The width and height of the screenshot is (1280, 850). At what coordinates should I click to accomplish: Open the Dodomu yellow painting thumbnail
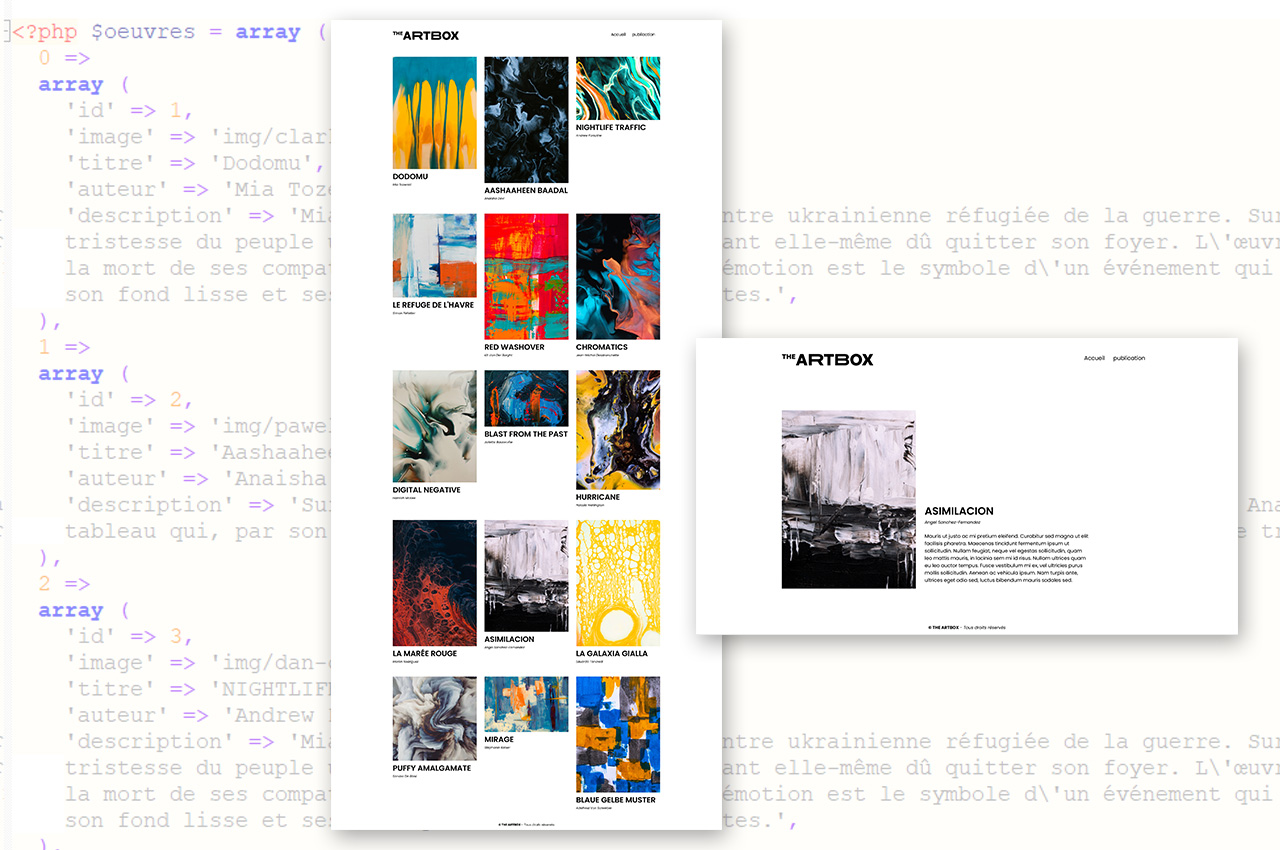pyautogui.click(x=434, y=113)
